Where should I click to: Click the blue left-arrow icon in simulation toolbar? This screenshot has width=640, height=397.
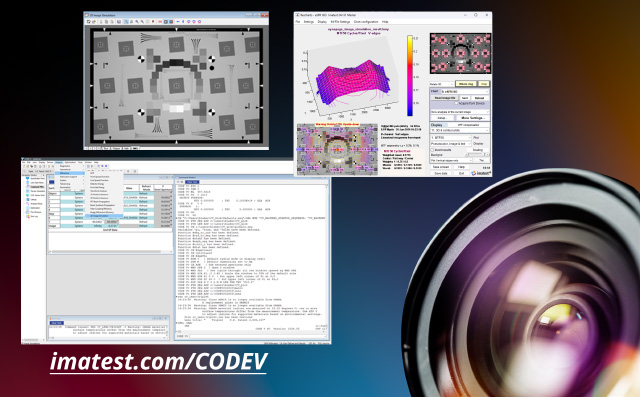coord(178,22)
